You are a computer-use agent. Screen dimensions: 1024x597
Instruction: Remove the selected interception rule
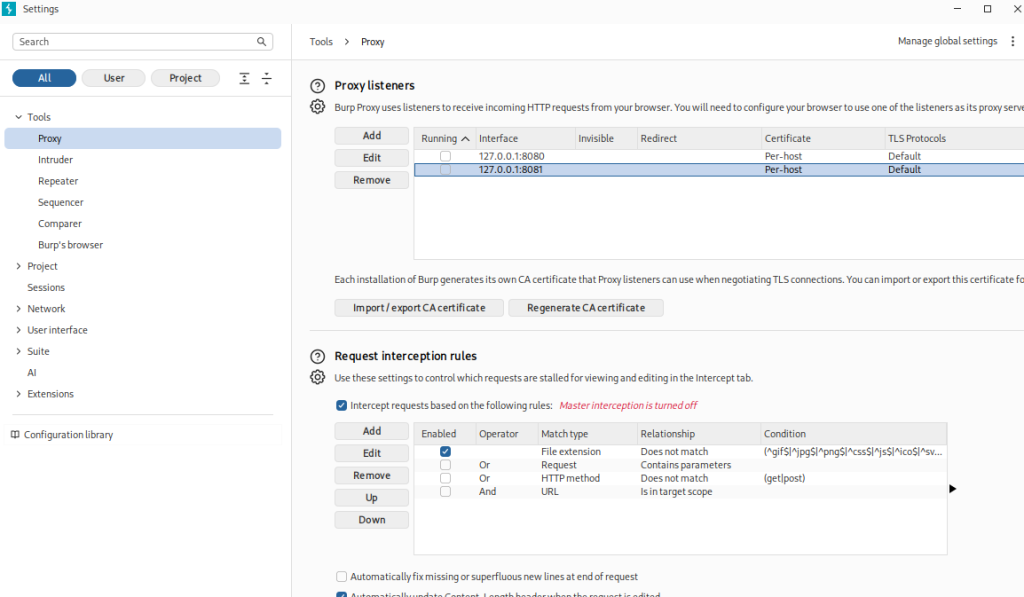[x=372, y=476]
